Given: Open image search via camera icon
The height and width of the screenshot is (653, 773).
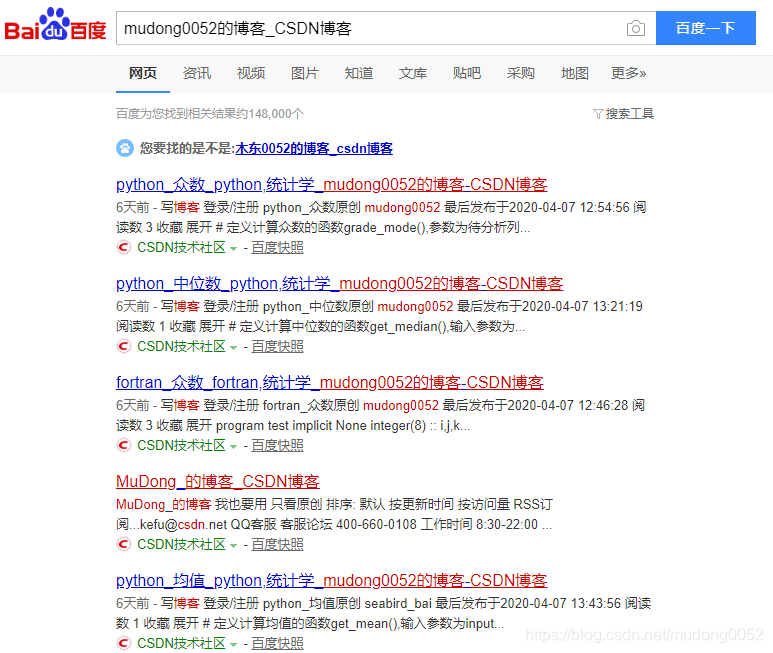Looking at the screenshot, I should 635,29.
